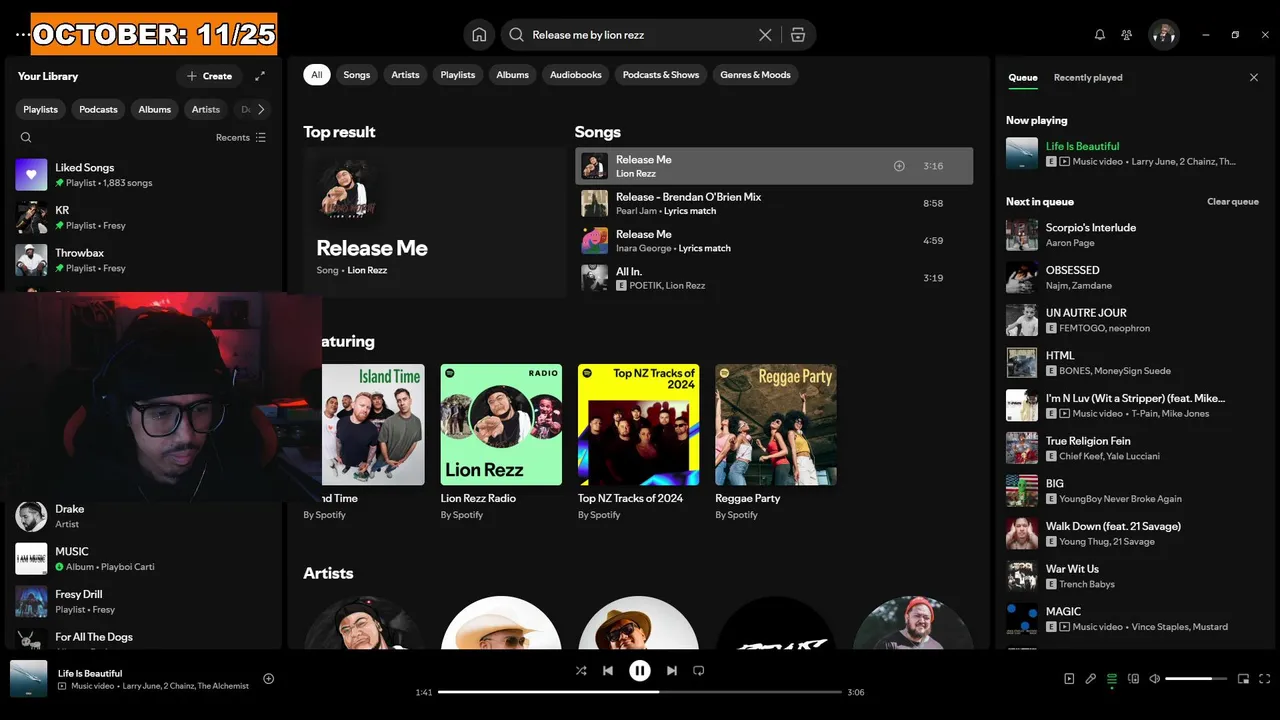Toggle Podcasts filter in Your Library
Screen dimensions: 1280x720
click(x=98, y=109)
